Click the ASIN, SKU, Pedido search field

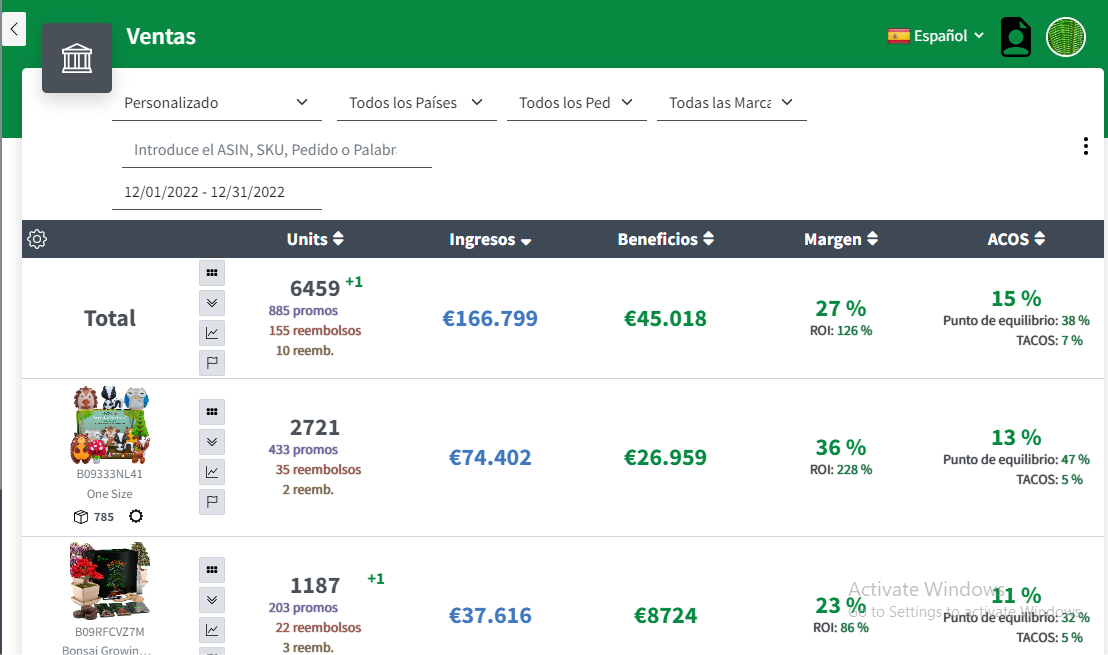[x=276, y=150]
